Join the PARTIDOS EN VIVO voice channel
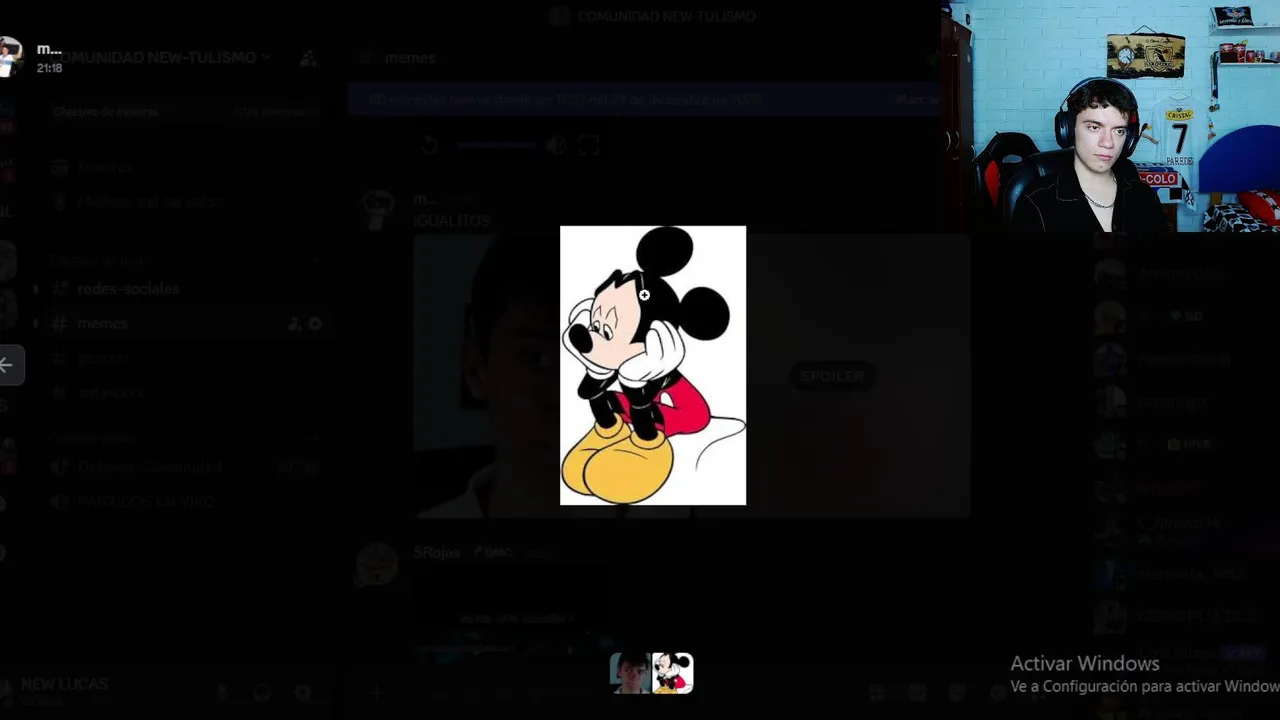Viewport: 1280px width, 720px height. [146, 501]
